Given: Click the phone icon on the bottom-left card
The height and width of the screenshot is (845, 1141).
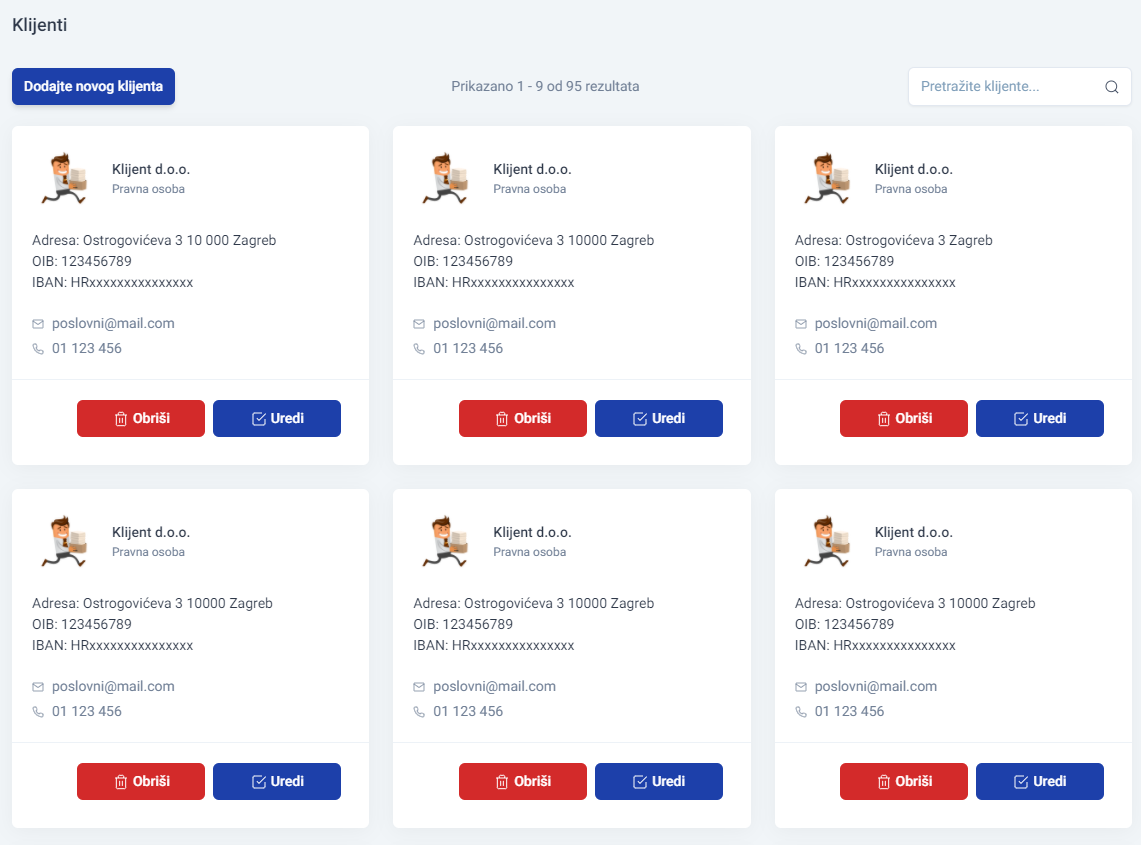Looking at the screenshot, I should point(38,712).
